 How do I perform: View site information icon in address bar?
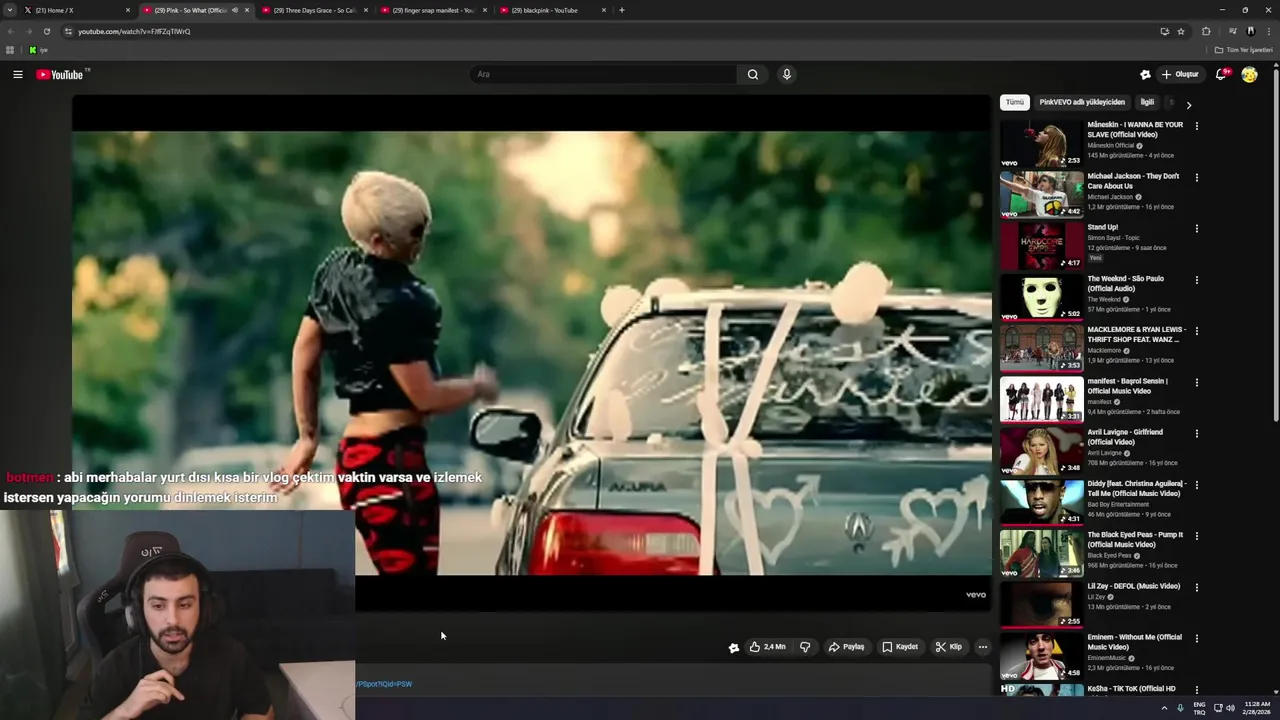(68, 31)
